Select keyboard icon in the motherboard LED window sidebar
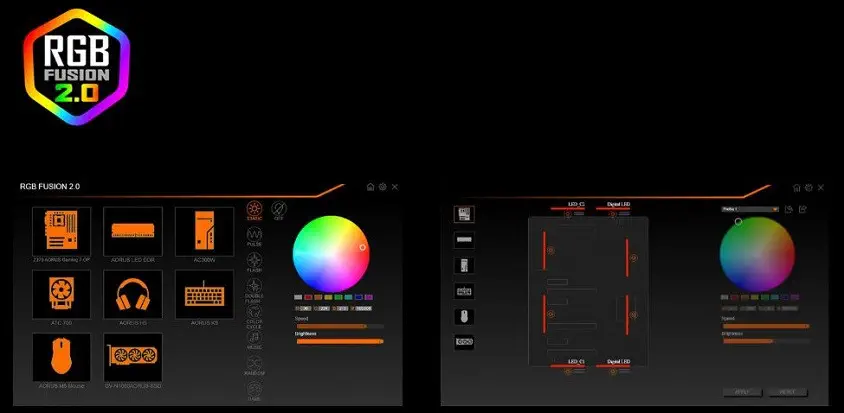This screenshot has width=844, height=413. 464,291
